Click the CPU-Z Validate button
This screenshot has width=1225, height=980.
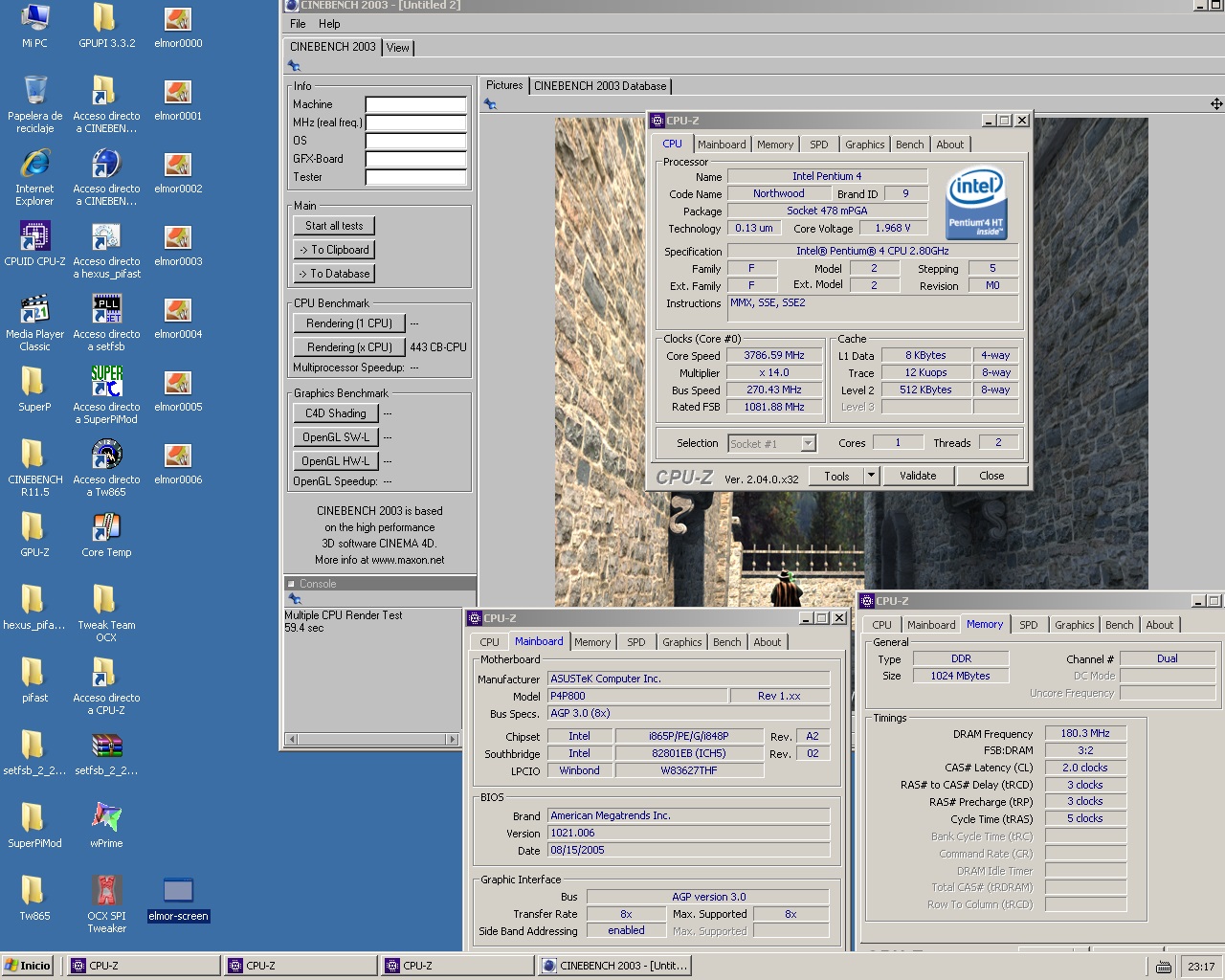point(918,476)
